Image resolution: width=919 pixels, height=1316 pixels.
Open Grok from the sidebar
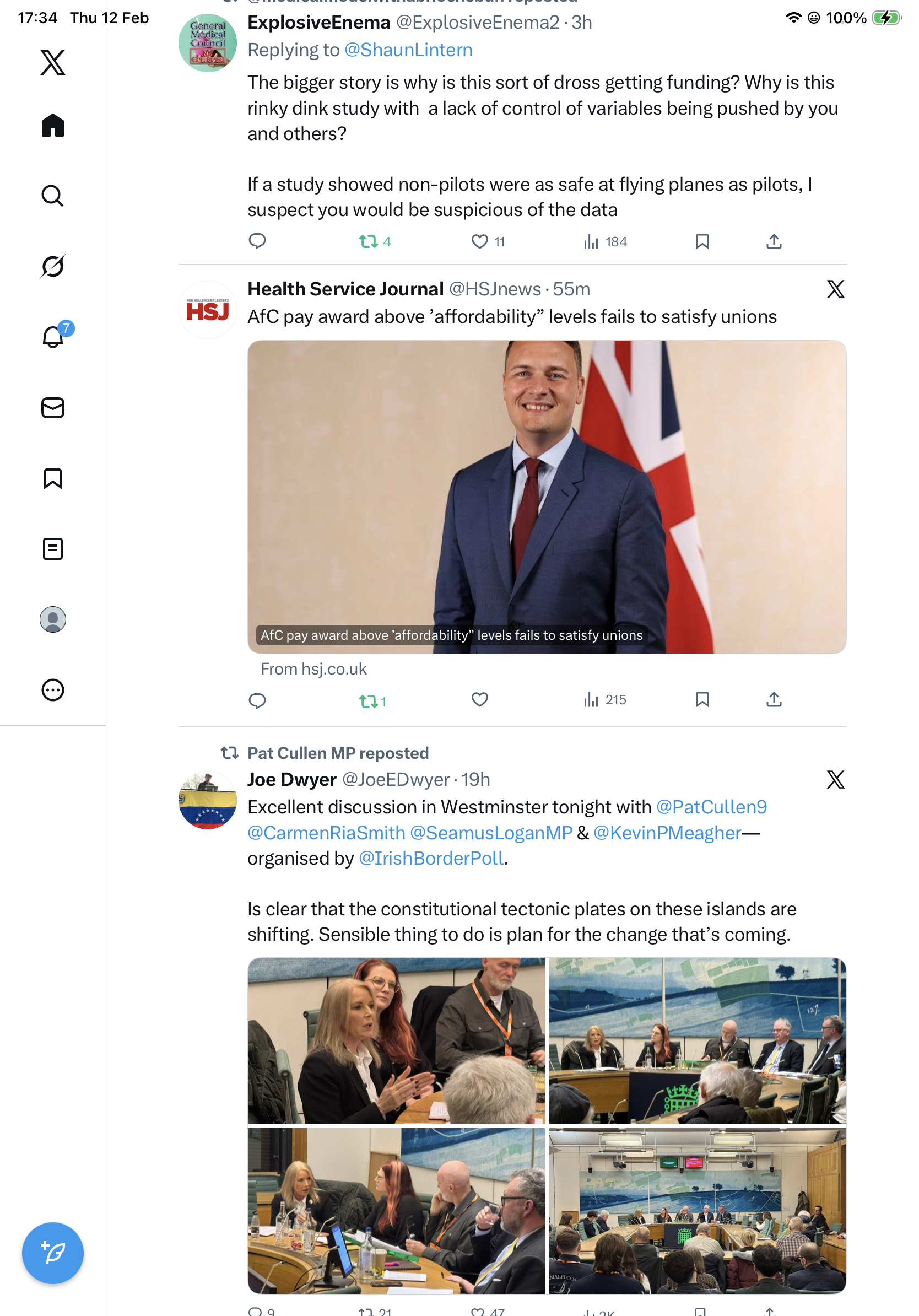(x=53, y=266)
